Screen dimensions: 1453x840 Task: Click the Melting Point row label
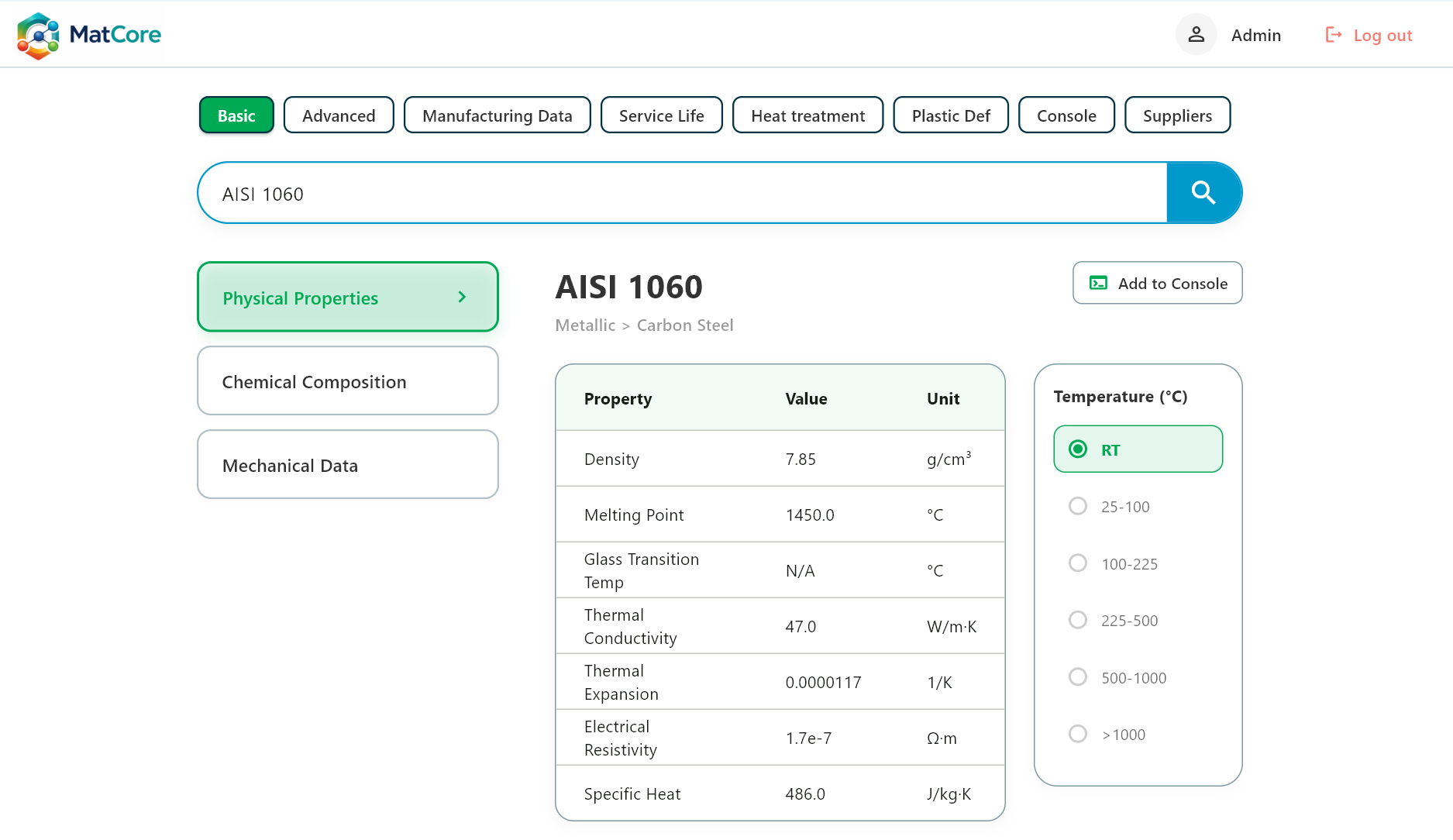[x=634, y=515]
